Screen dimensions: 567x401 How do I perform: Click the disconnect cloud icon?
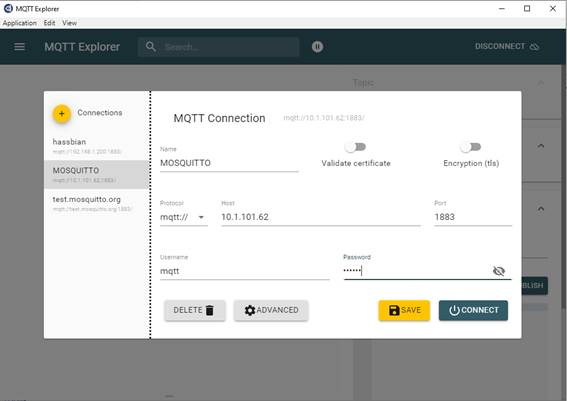(534, 47)
